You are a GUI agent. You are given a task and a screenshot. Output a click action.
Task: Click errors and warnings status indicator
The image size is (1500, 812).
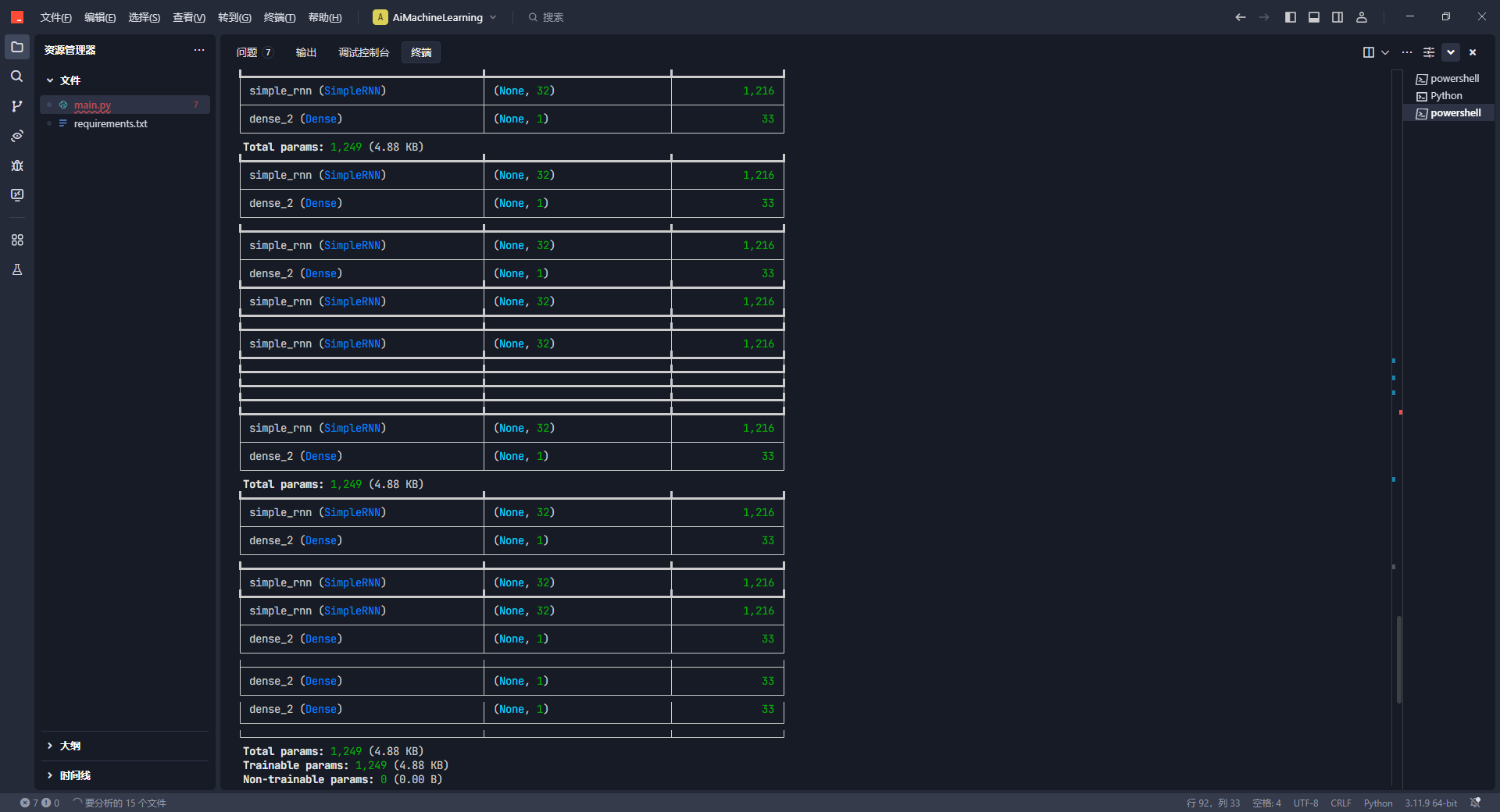(x=40, y=803)
